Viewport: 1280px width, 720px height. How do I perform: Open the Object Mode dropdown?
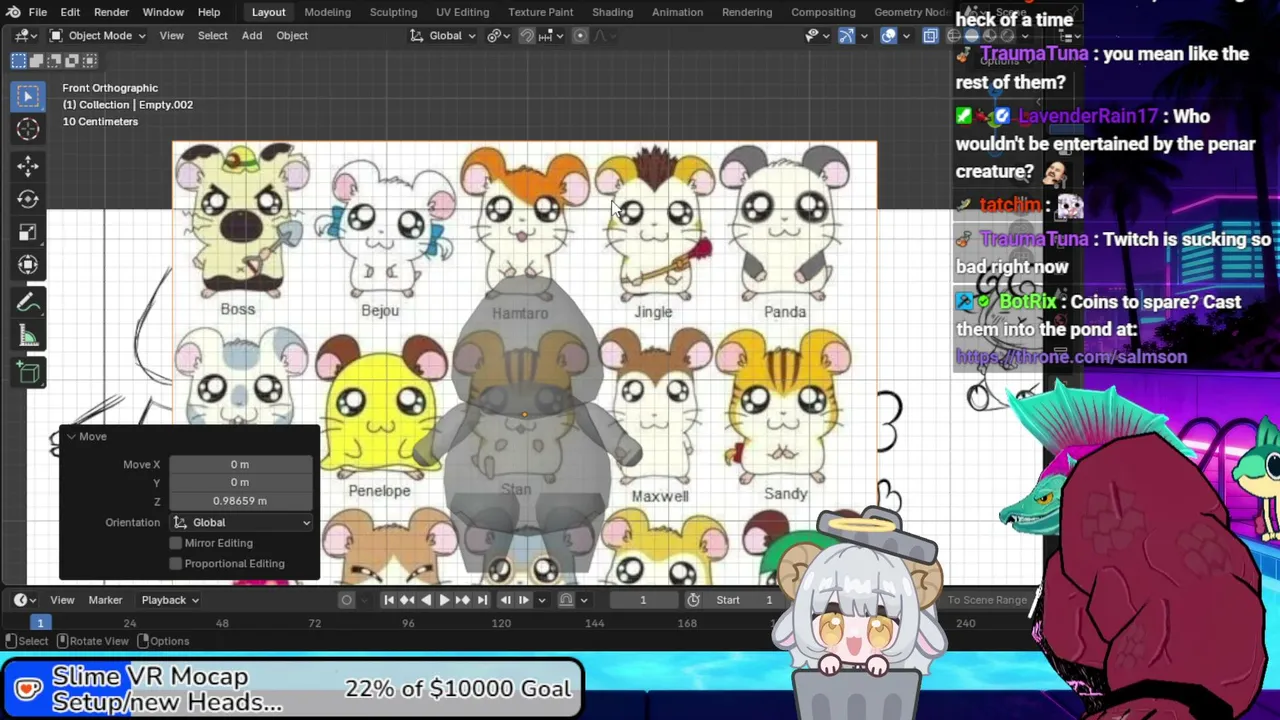[x=98, y=36]
